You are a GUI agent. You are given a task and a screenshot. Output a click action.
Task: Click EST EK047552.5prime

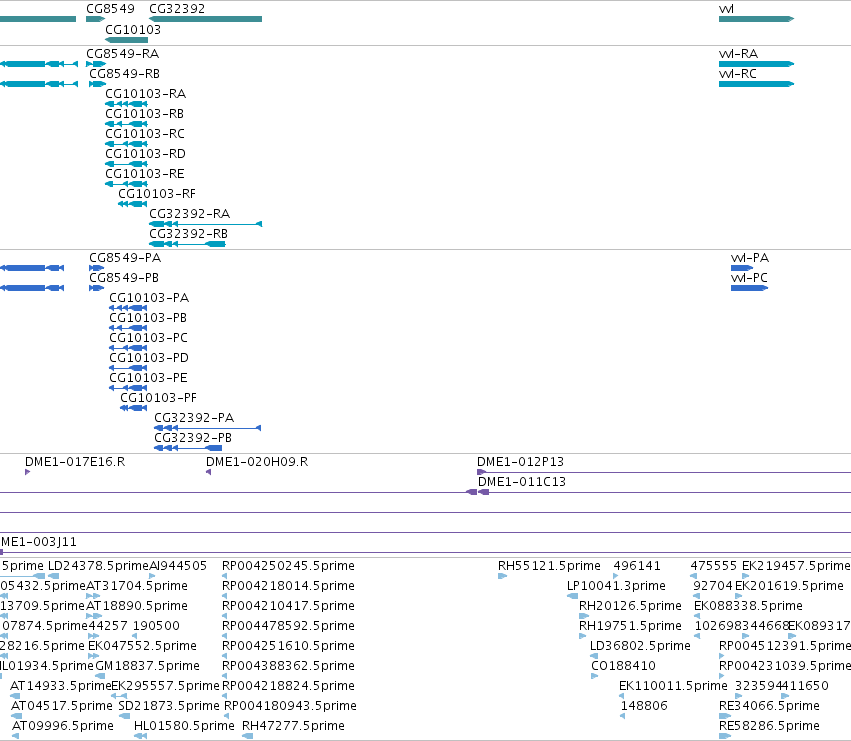click(x=142, y=647)
